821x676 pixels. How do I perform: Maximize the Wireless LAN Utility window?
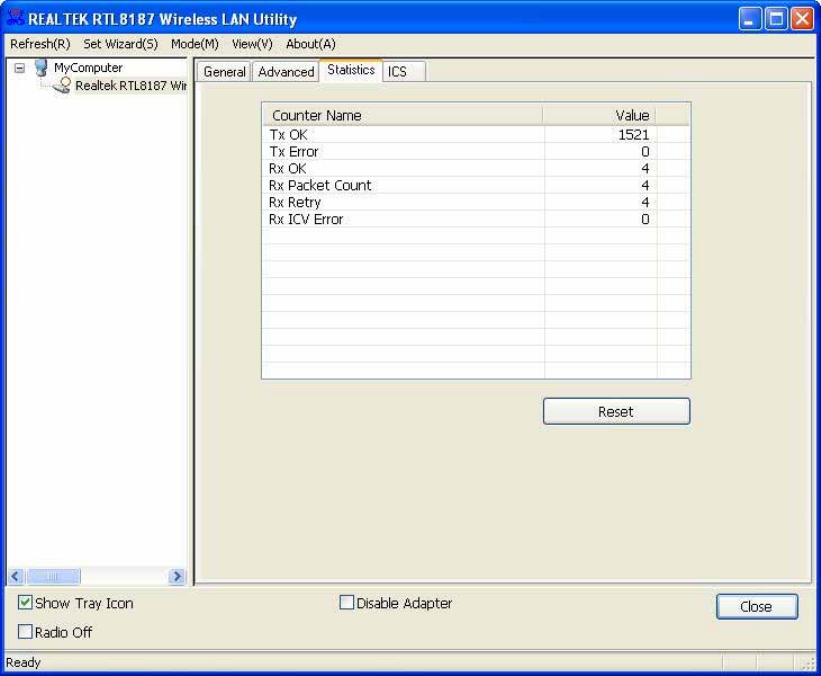point(776,19)
